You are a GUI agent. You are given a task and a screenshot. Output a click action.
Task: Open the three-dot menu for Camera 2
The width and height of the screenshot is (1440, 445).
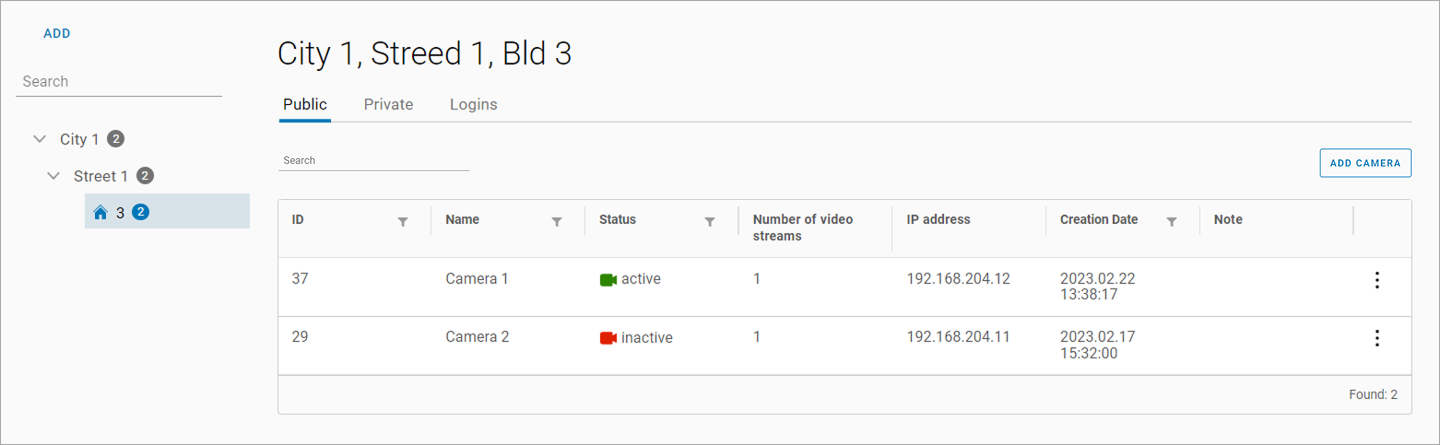[1377, 338]
